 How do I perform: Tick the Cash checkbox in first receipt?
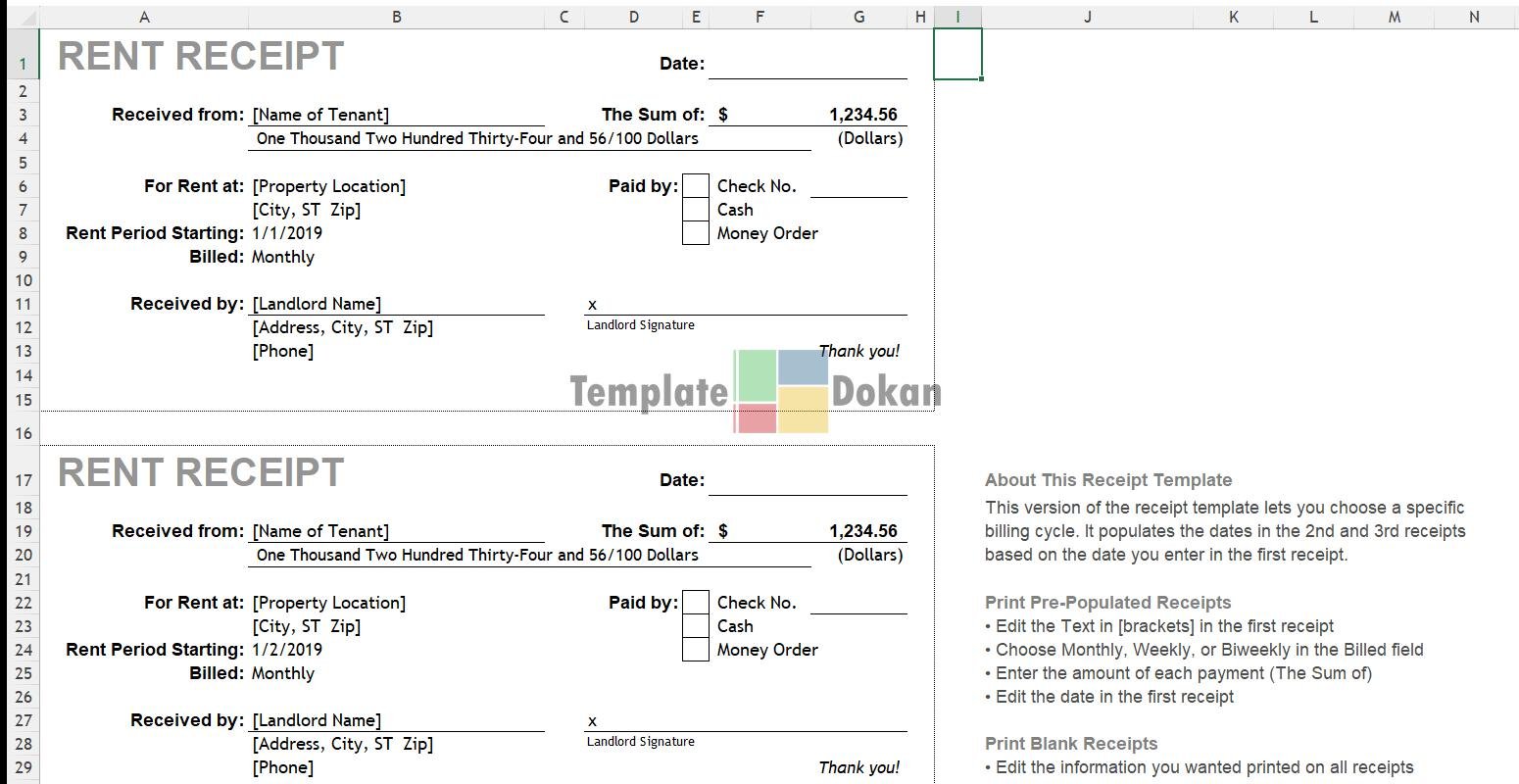coord(695,210)
